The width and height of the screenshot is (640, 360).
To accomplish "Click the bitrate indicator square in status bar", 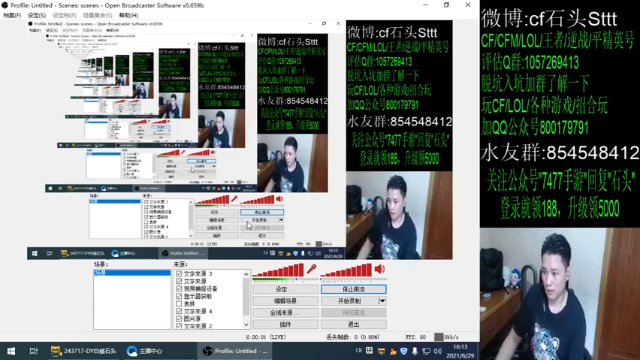I will coord(438,337).
